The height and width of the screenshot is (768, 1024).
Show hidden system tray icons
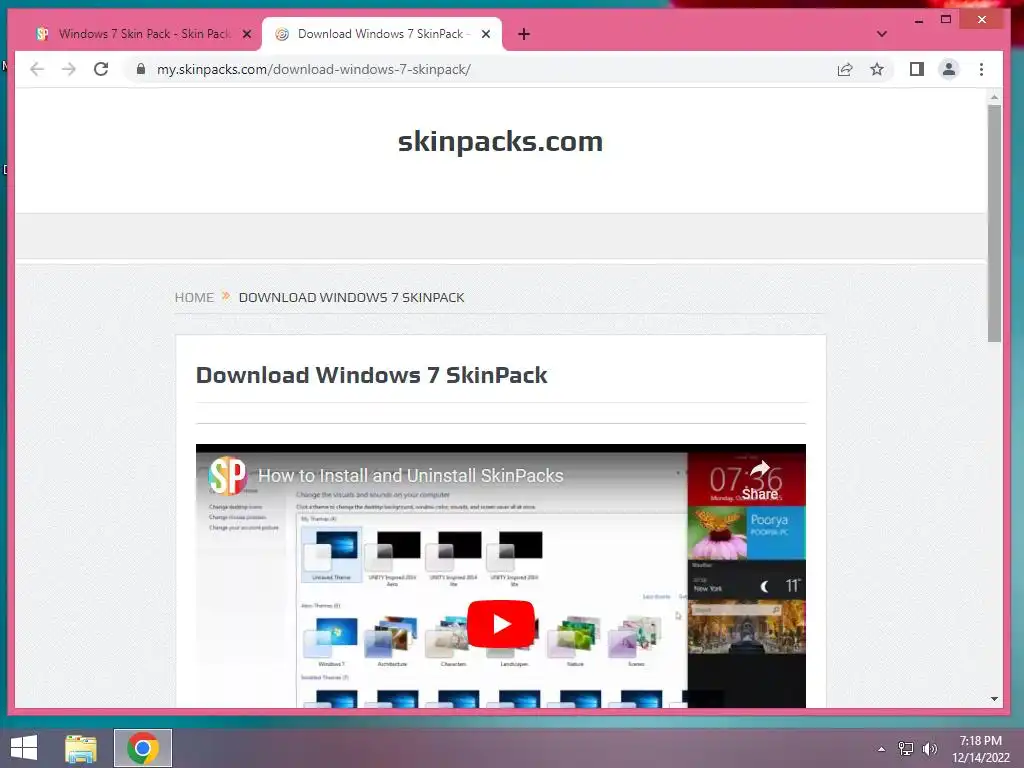(x=882, y=749)
